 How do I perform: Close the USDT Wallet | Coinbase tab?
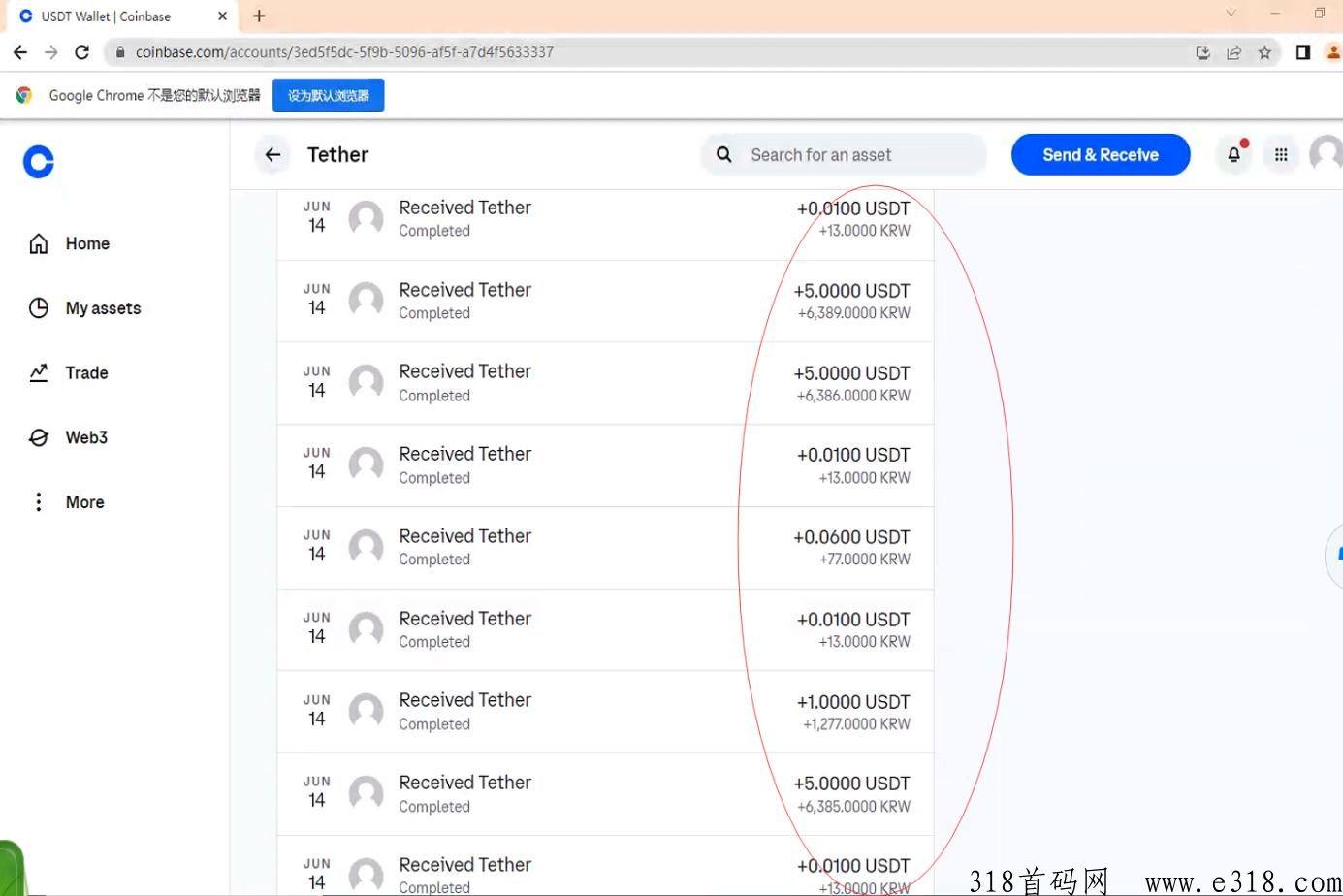pos(222,16)
